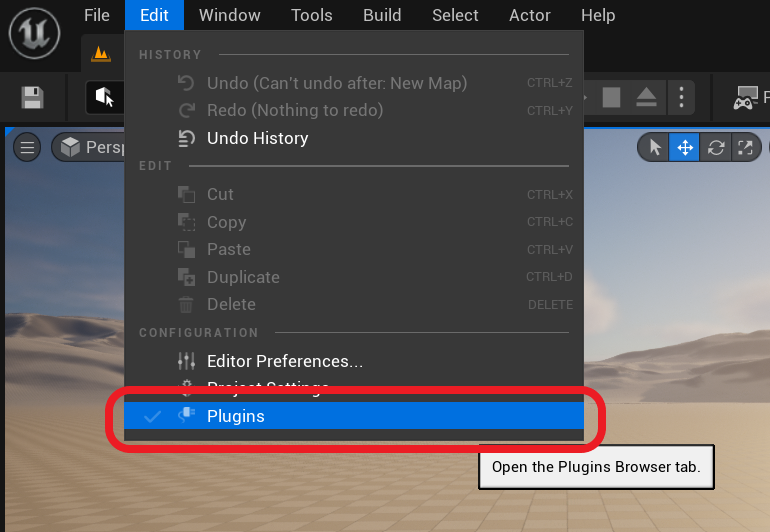The image size is (770, 532).
Task: Click the Unreal Engine logo icon
Action: point(35,33)
